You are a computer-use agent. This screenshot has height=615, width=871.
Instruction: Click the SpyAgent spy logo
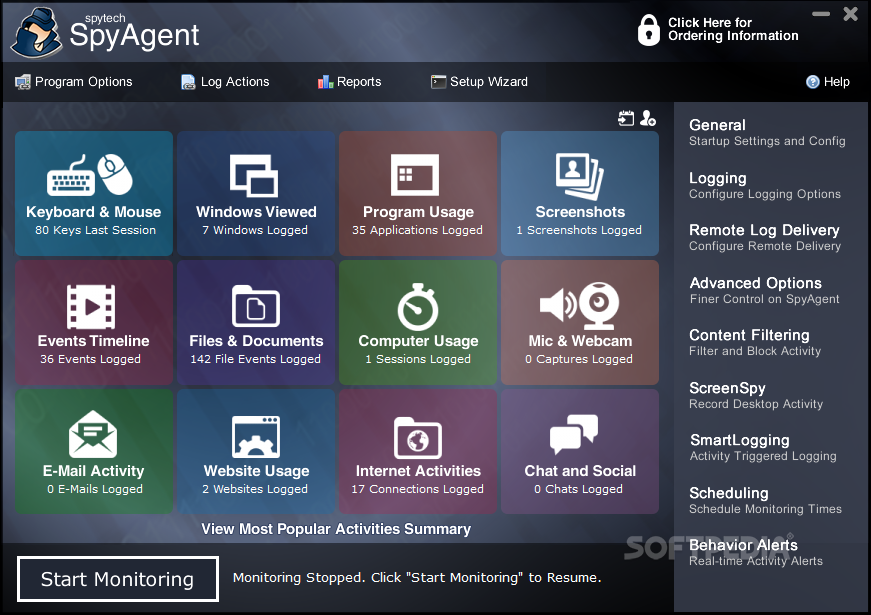click(36, 32)
